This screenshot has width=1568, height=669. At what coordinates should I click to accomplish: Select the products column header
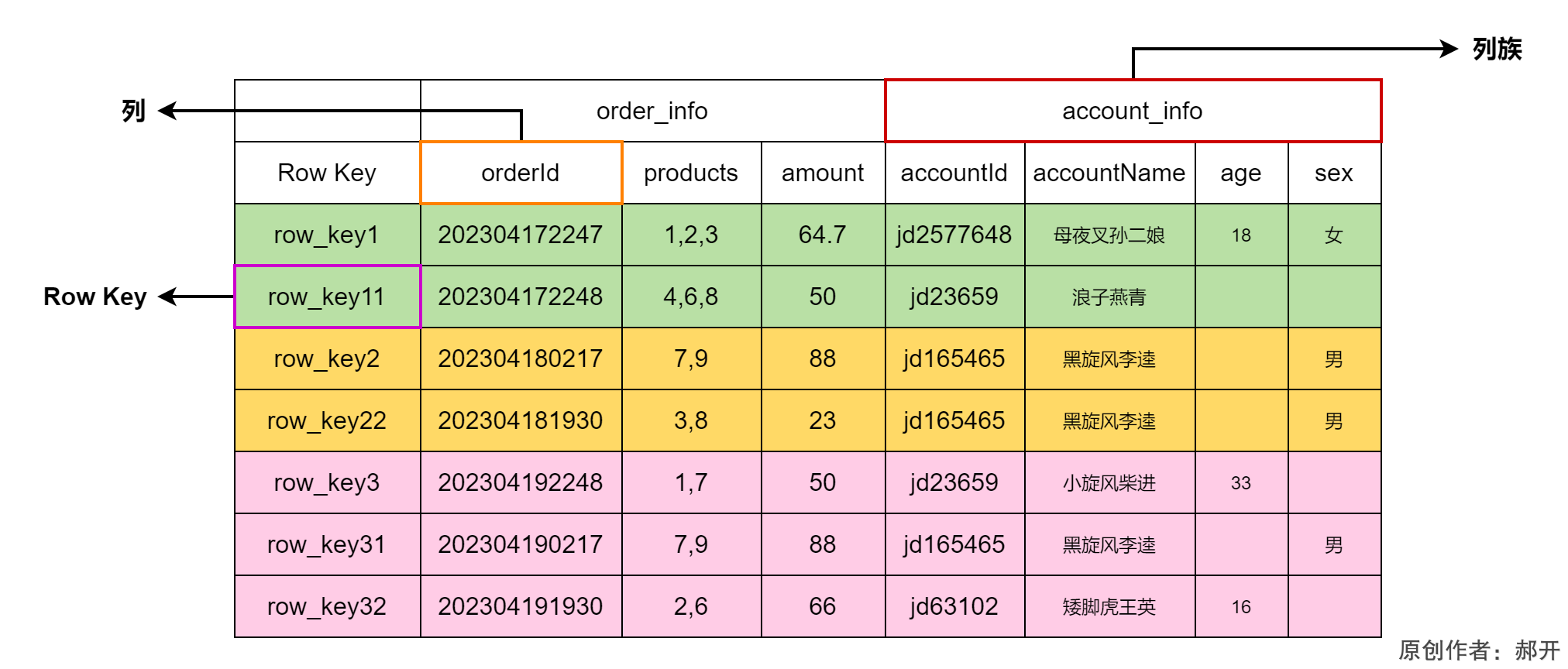point(691,173)
